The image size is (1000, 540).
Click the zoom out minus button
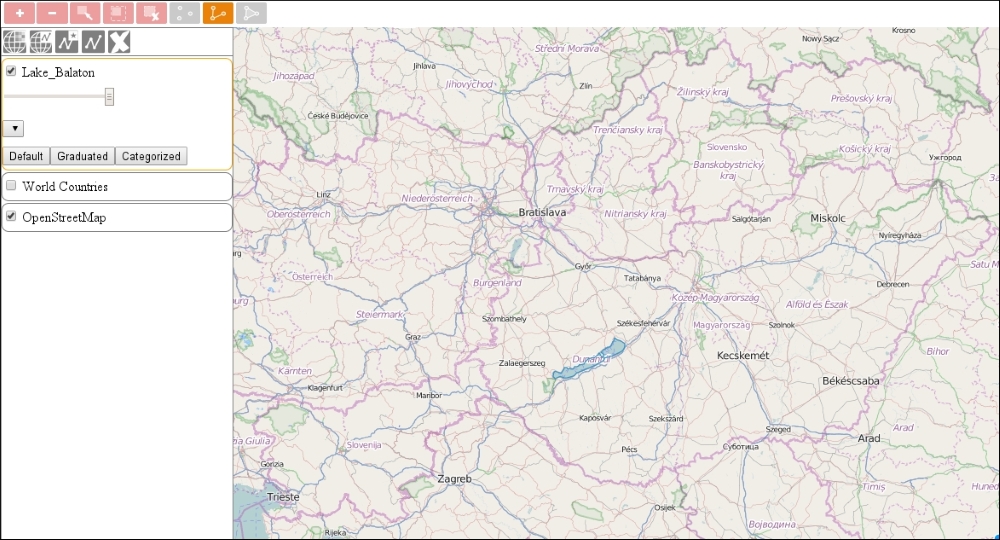(52, 13)
